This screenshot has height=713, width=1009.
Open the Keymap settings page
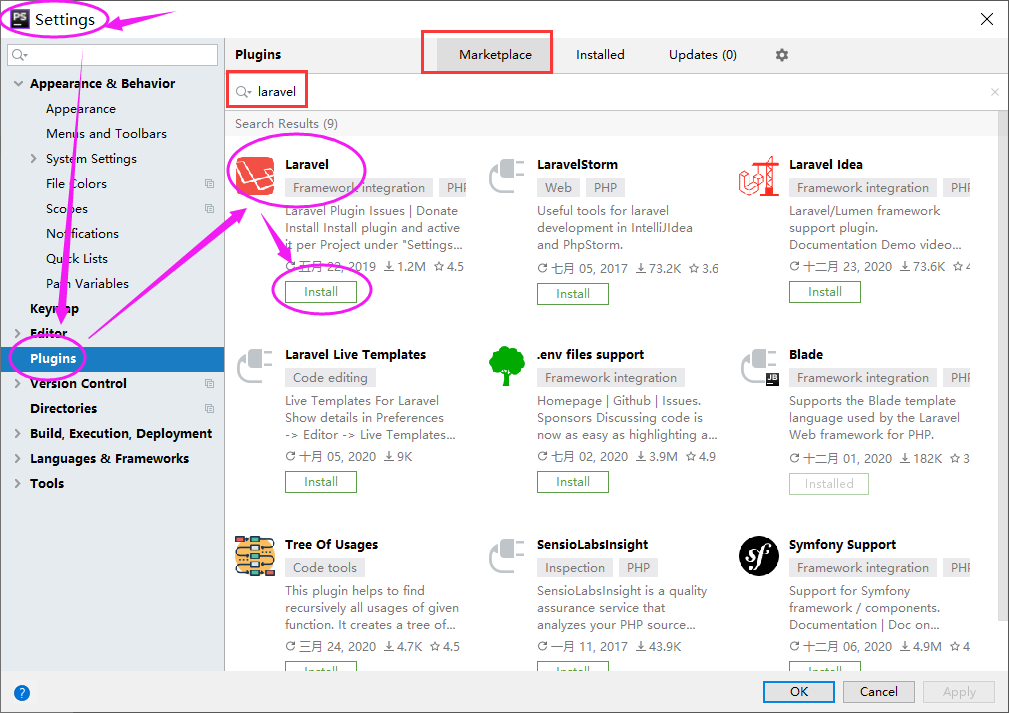point(54,309)
